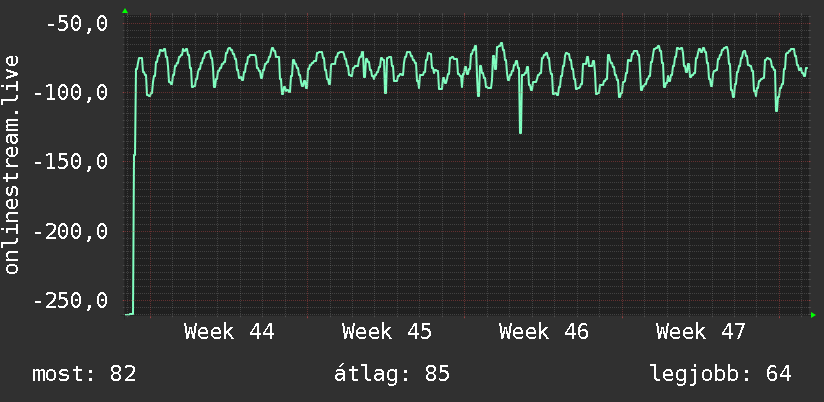Screen dimensions: 824x402
Task: Select the -150,0 y-axis value
Action: click(70, 162)
